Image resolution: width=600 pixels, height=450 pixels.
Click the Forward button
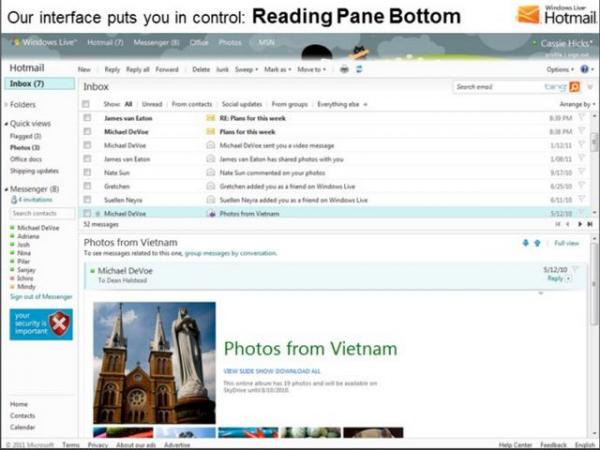tap(167, 69)
